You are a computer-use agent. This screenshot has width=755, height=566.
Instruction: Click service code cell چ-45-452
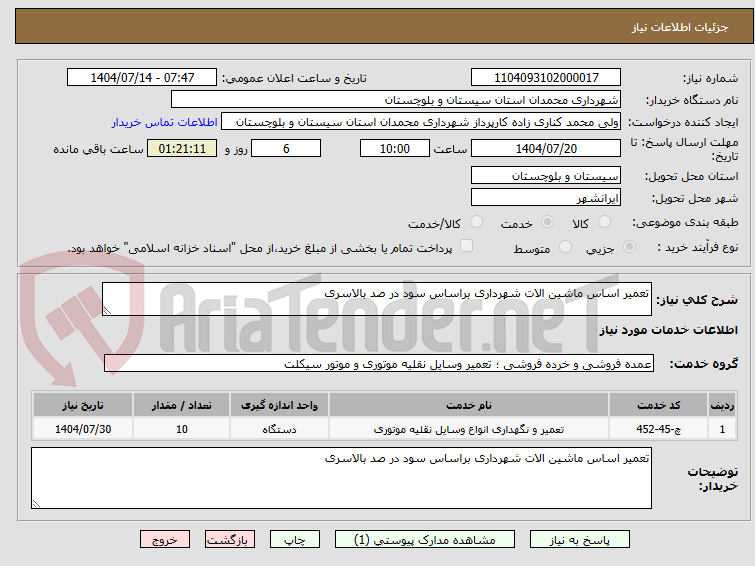point(658,429)
